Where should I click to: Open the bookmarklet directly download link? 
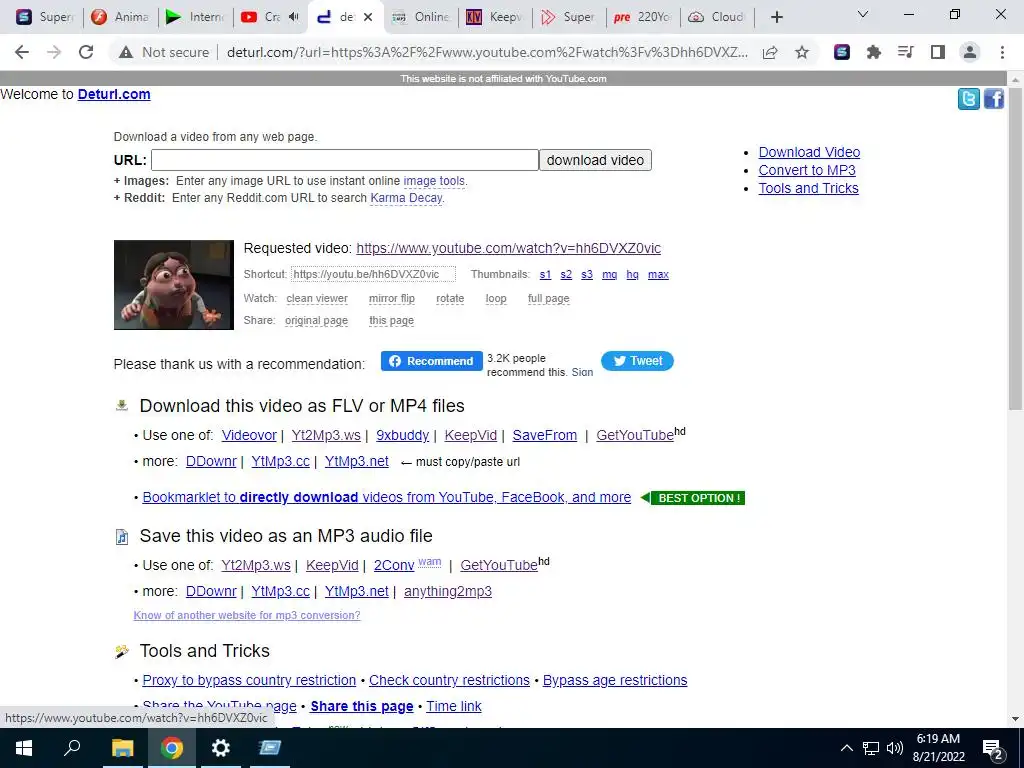coord(387,498)
